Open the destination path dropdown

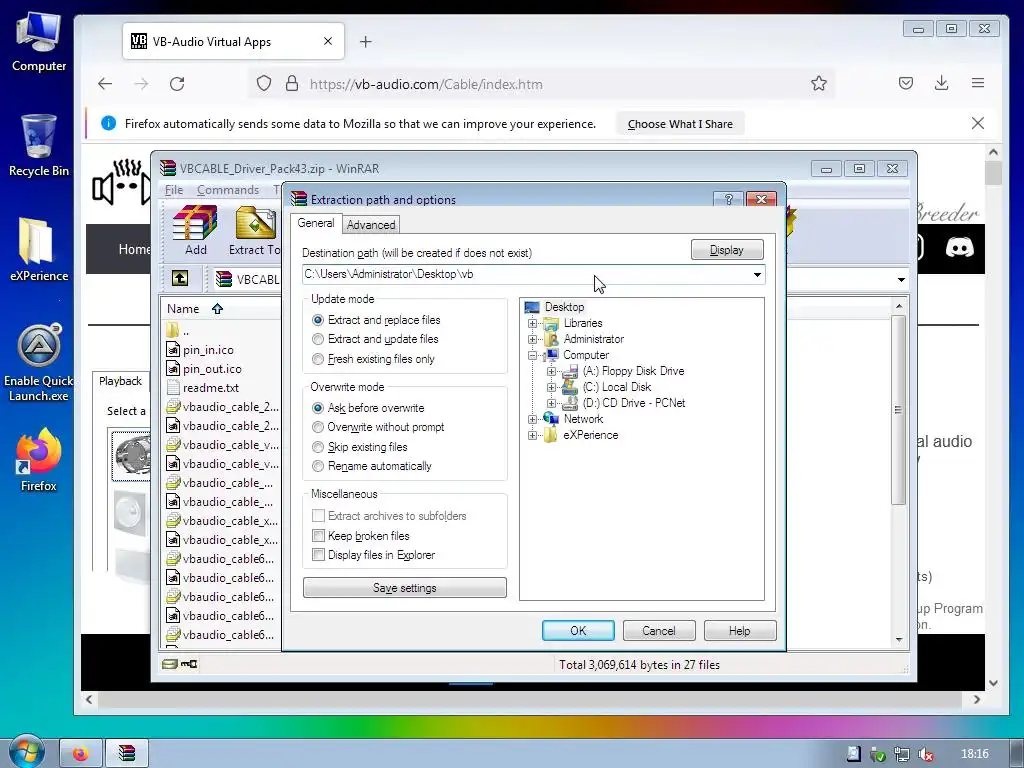(757, 275)
